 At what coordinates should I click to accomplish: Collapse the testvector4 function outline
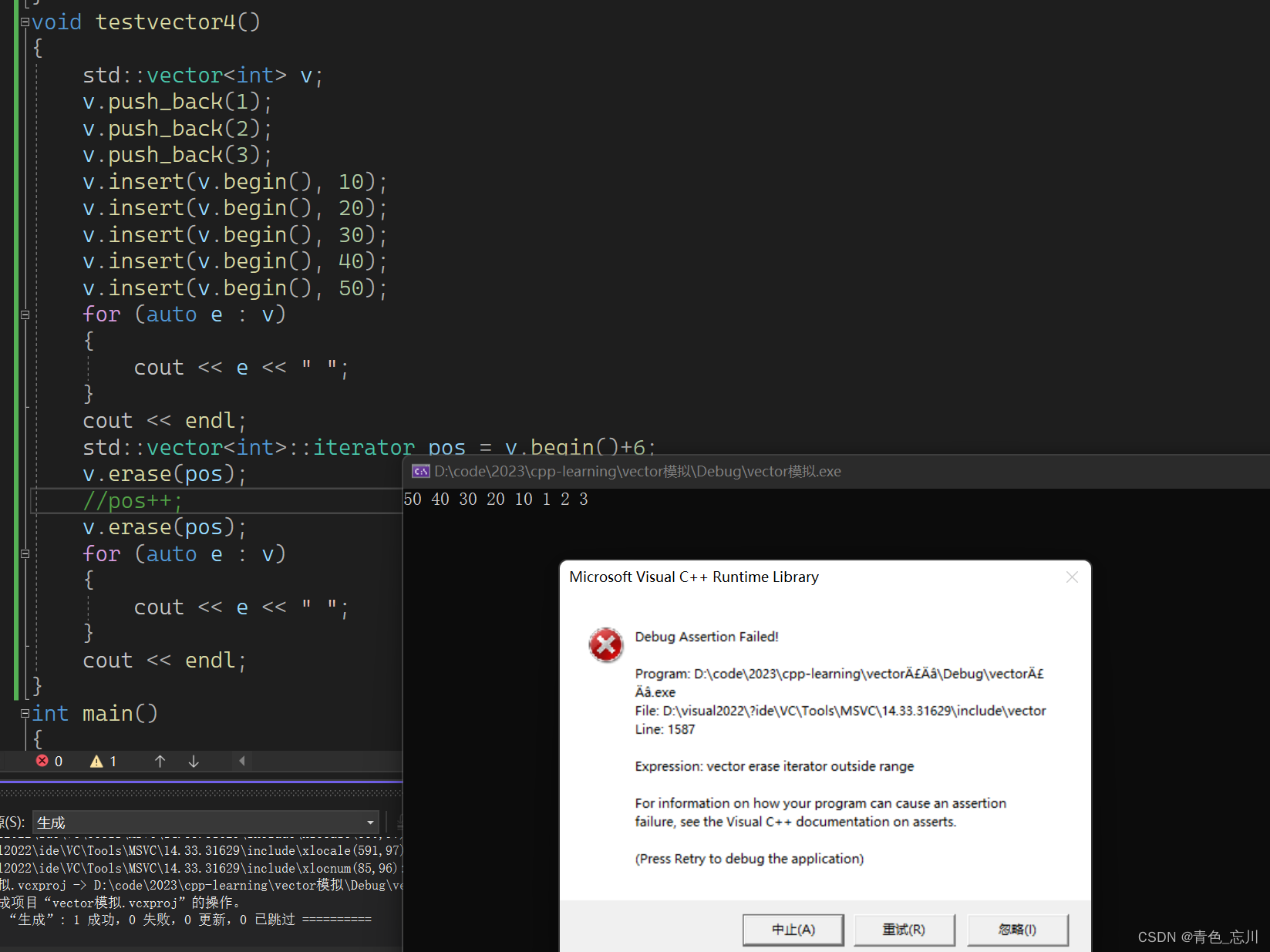pos(25,22)
